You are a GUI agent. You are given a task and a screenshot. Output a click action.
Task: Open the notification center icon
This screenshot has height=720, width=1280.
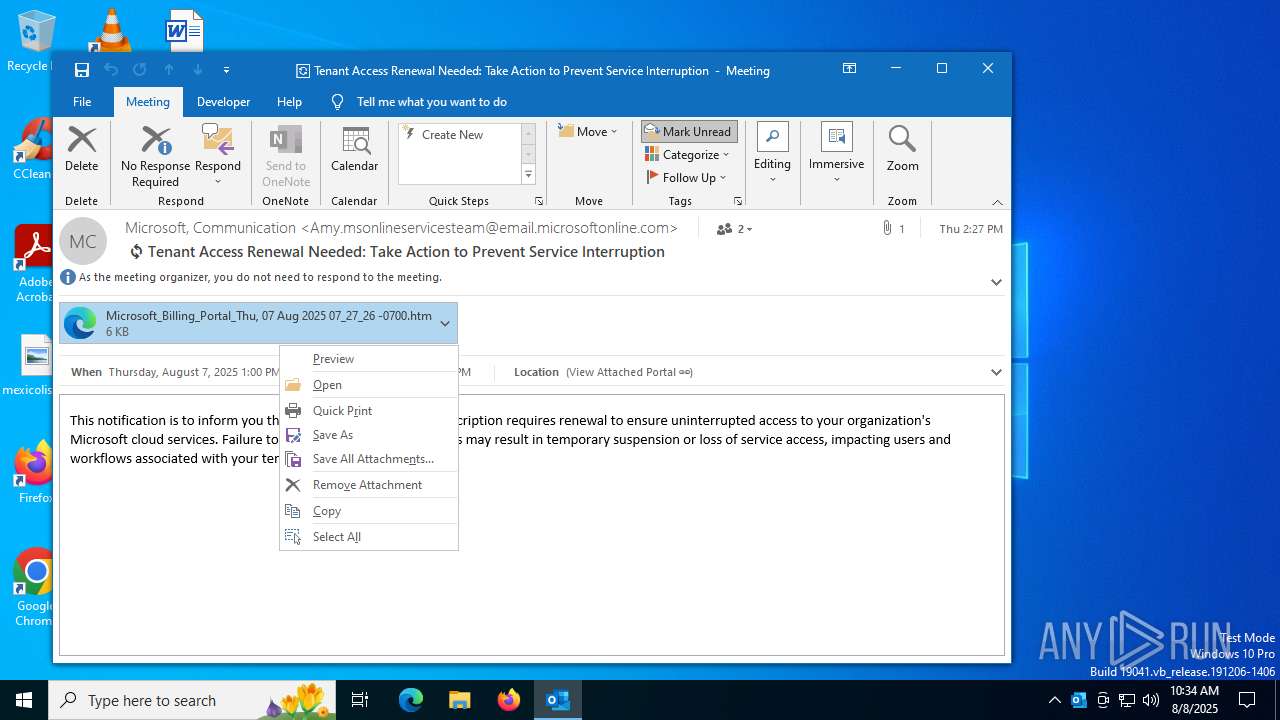pyautogui.click(x=1247, y=700)
